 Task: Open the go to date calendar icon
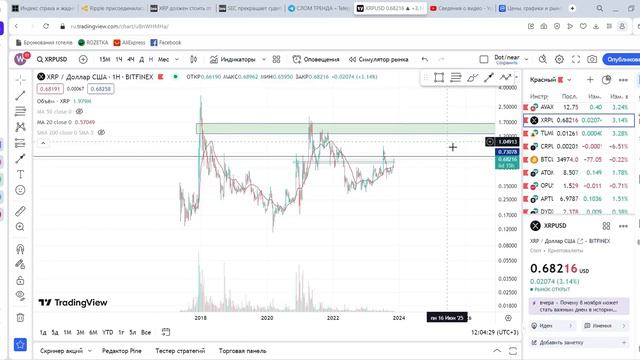click(x=165, y=332)
